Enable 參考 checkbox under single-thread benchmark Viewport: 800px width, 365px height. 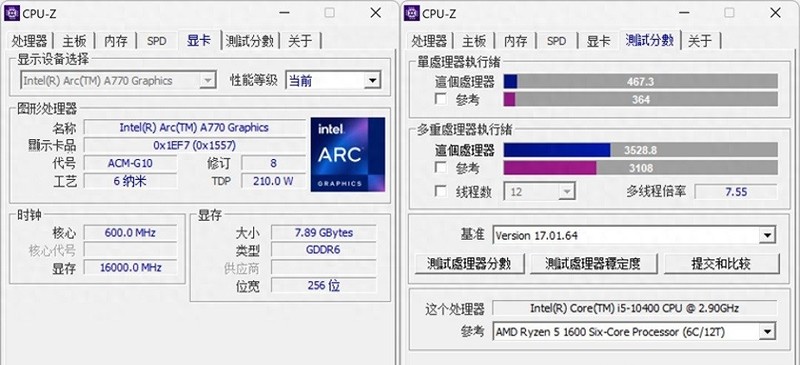tap(441, 99)
